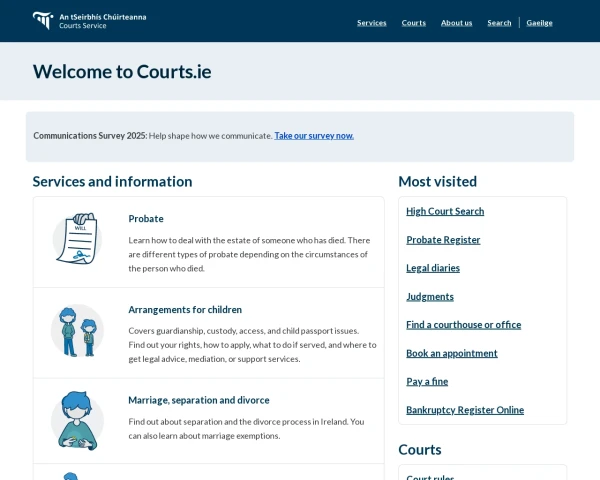
Task: Click the An tSeirbhís Chúirteanna site title
Action: (103, 17)
